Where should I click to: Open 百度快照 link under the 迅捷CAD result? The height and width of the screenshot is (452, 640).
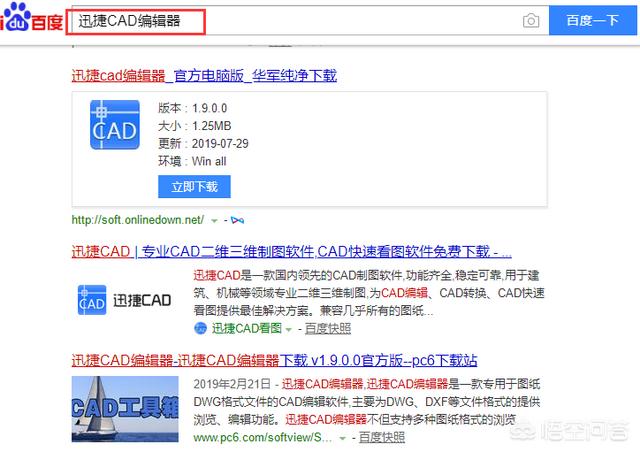[x=328, y=328]
